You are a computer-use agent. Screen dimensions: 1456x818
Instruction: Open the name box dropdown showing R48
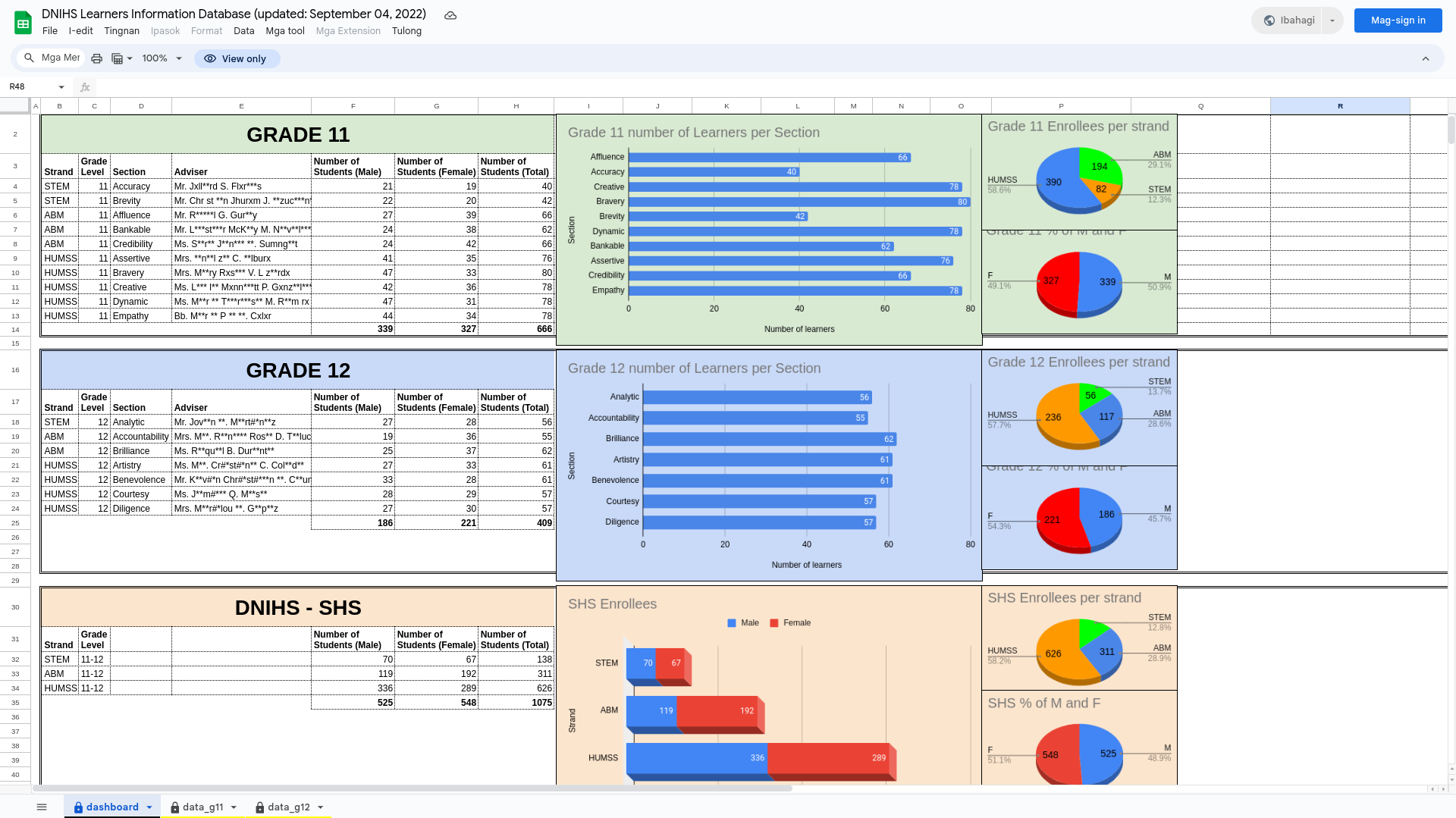coord(61,86)
